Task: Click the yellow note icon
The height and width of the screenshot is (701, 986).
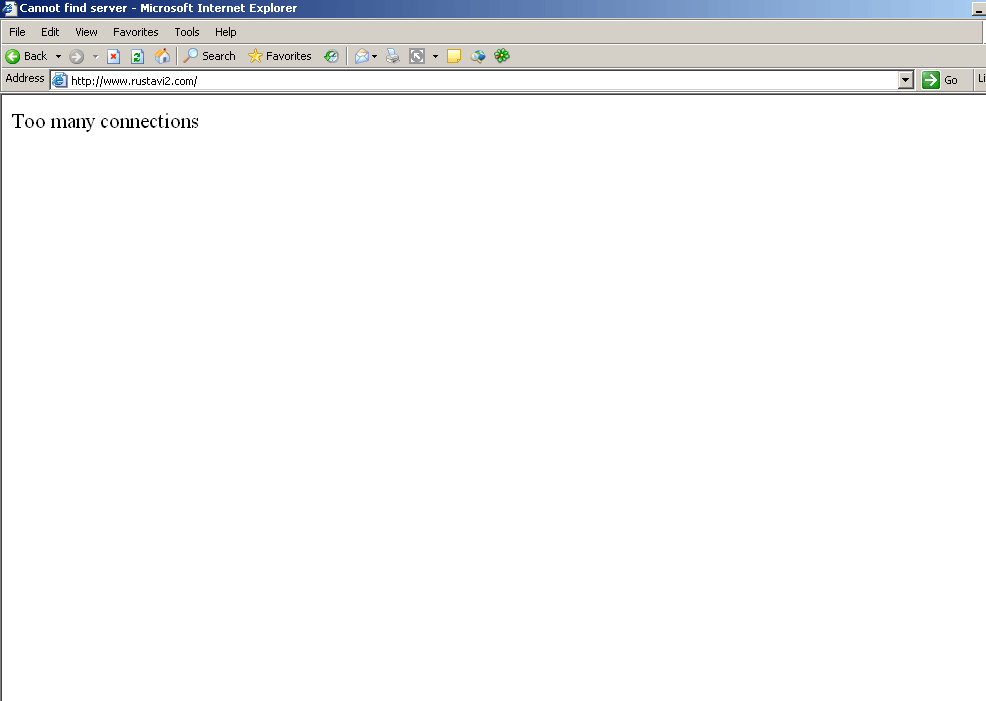Action: tap(454, 57)
